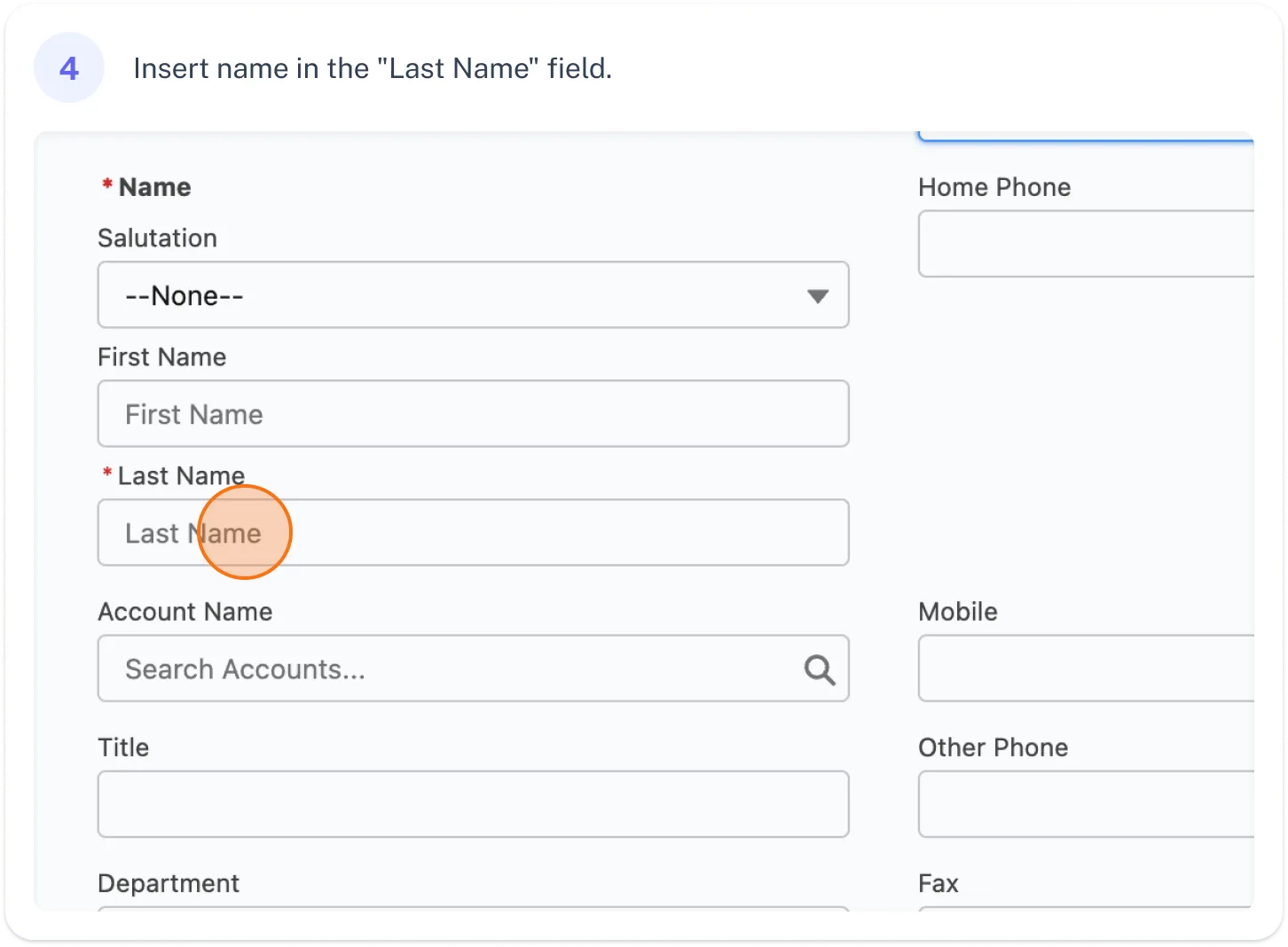This screenshot has width=1288, height=947.
Task: Click the --None-- value in Salutation
Action: [185, 296]
